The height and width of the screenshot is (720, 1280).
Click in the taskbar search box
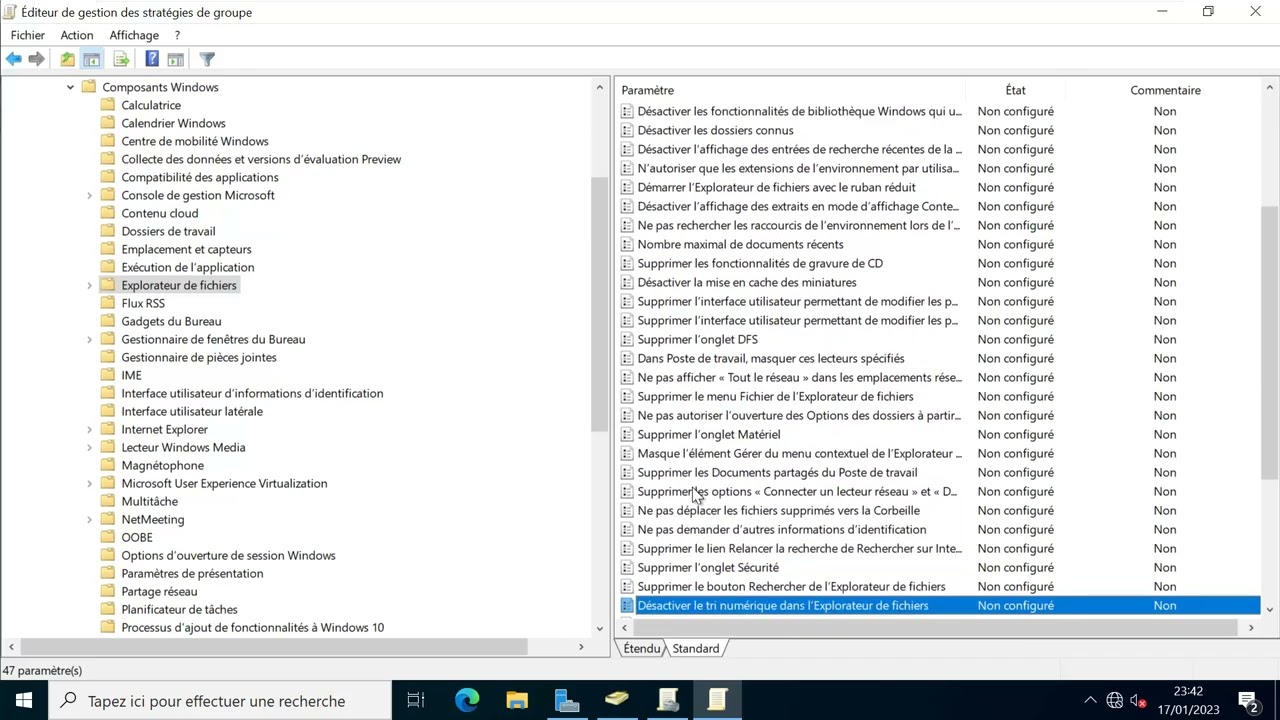(x=220, y=700)
